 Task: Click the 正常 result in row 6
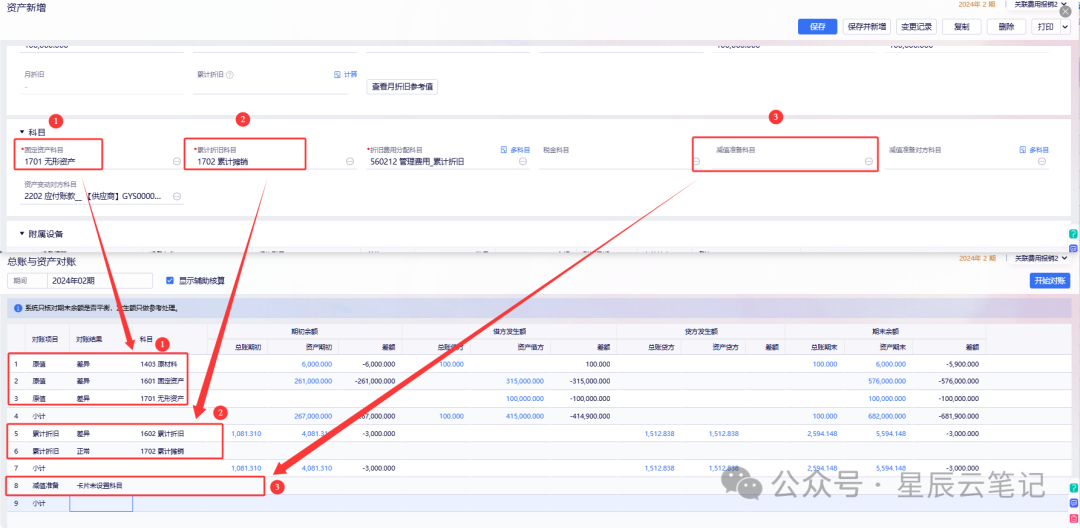point(83,451)
